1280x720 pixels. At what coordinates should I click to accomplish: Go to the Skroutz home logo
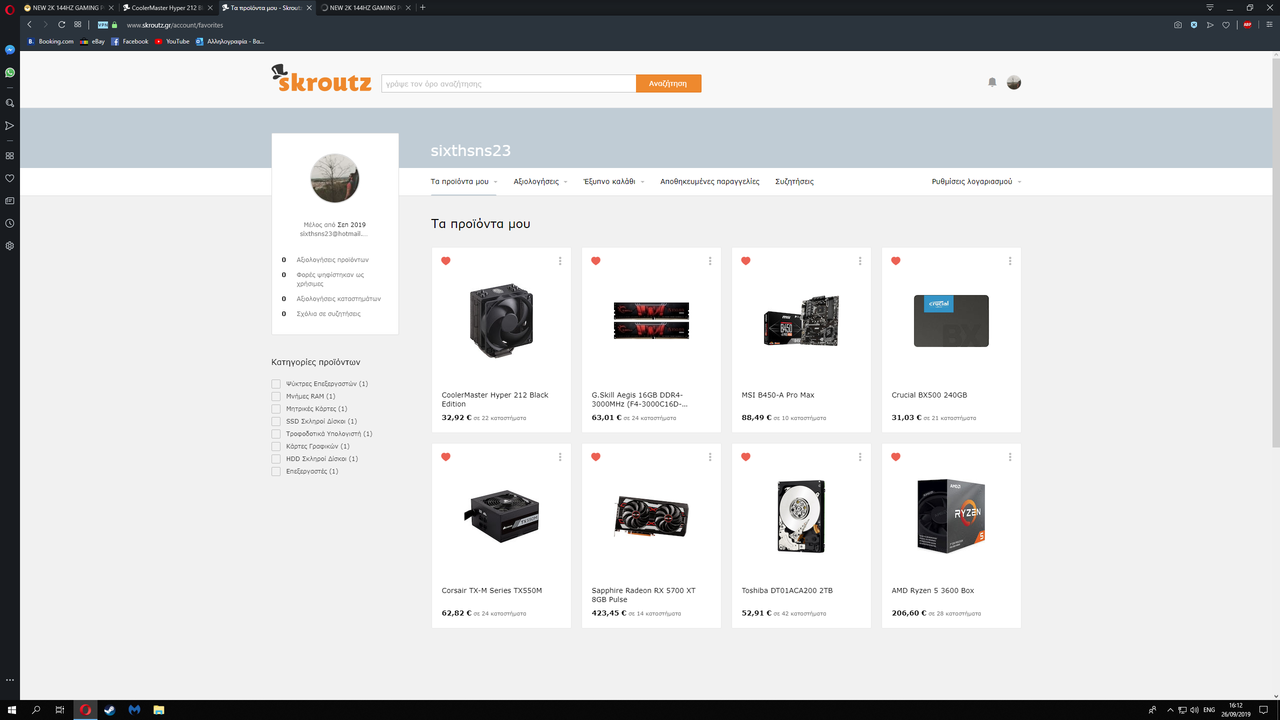[x=321, y=78]
